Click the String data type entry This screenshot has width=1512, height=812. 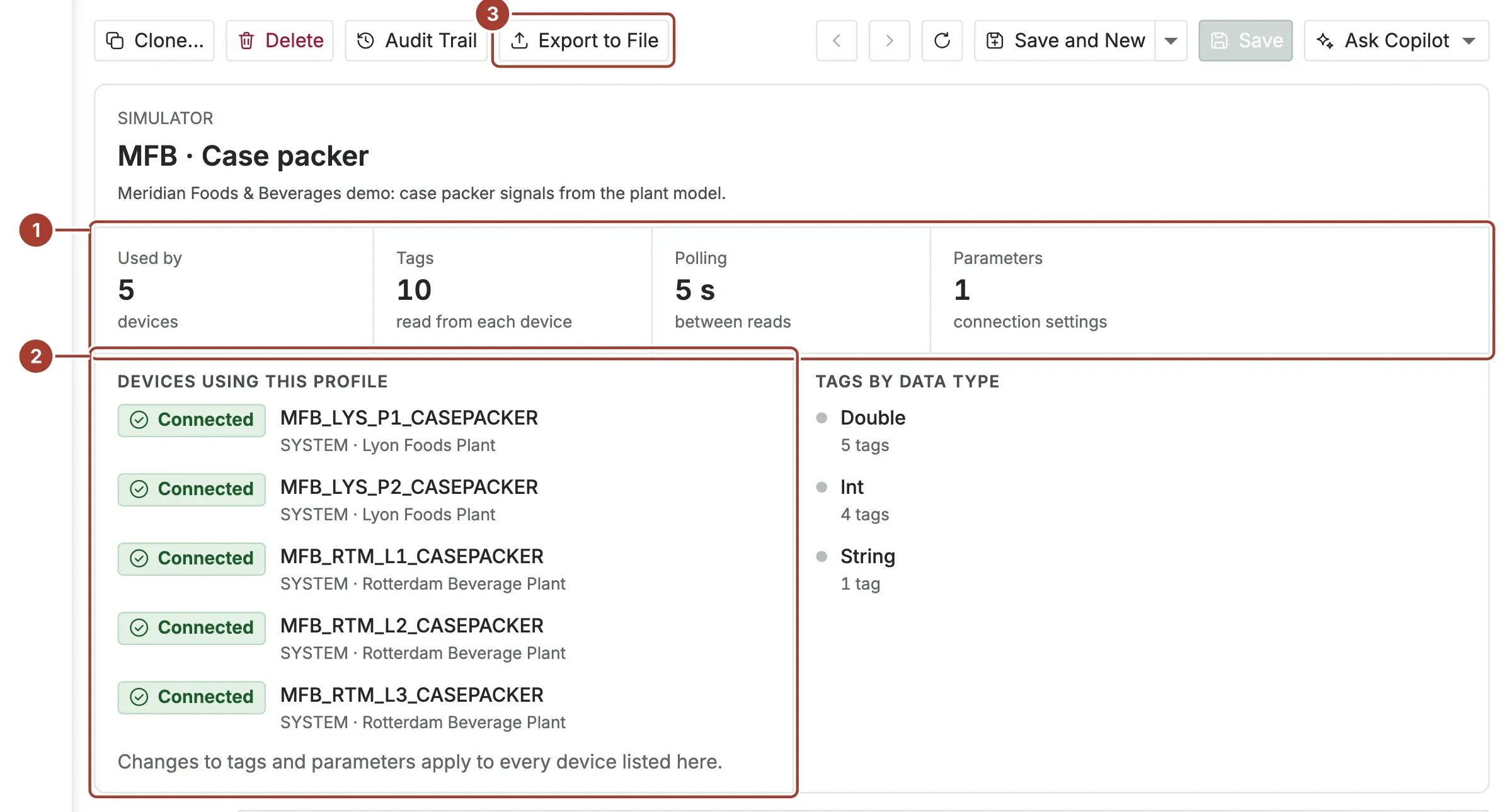[868, 556]
